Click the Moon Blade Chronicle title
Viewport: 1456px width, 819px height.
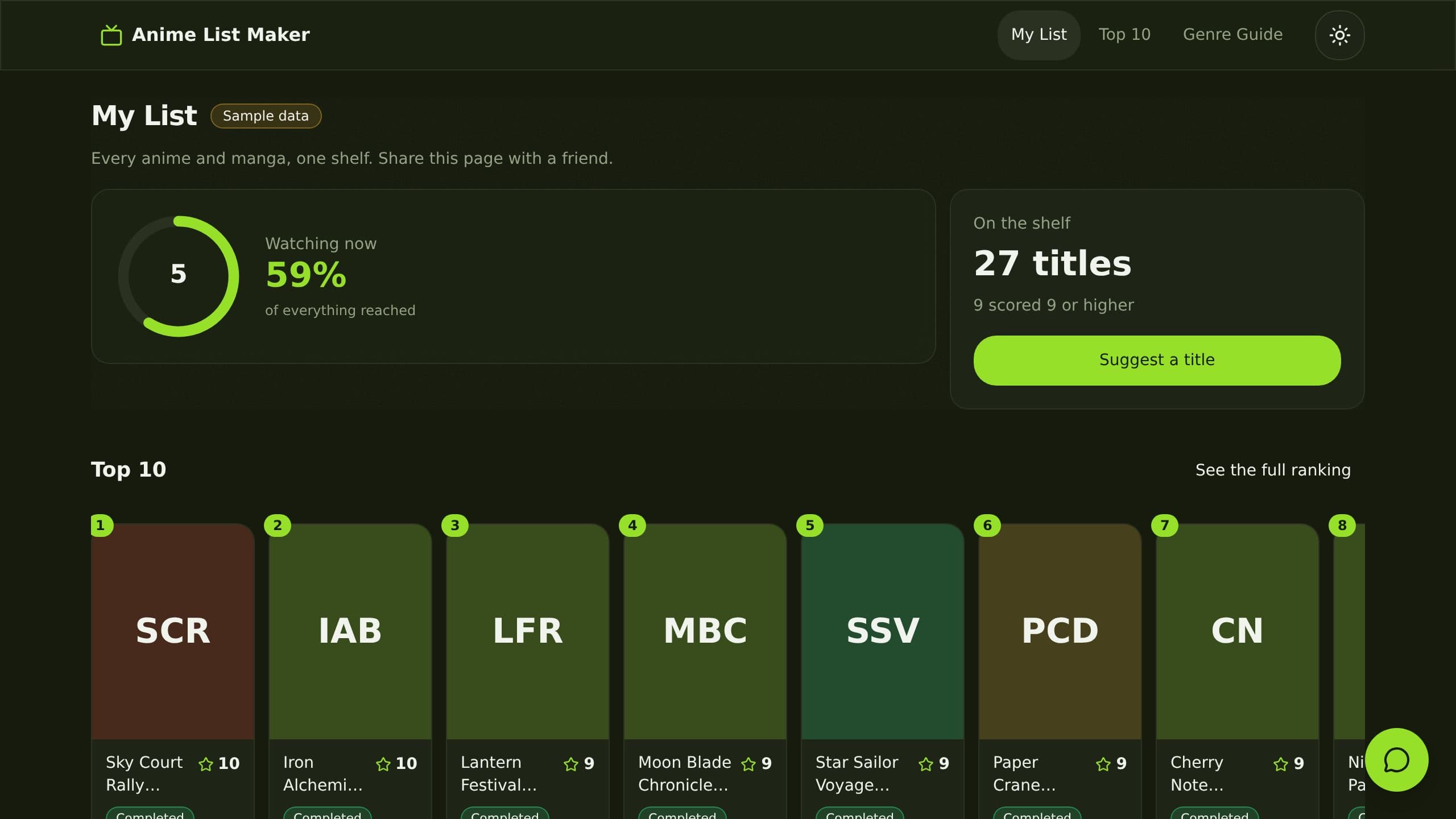pos(685,773)
